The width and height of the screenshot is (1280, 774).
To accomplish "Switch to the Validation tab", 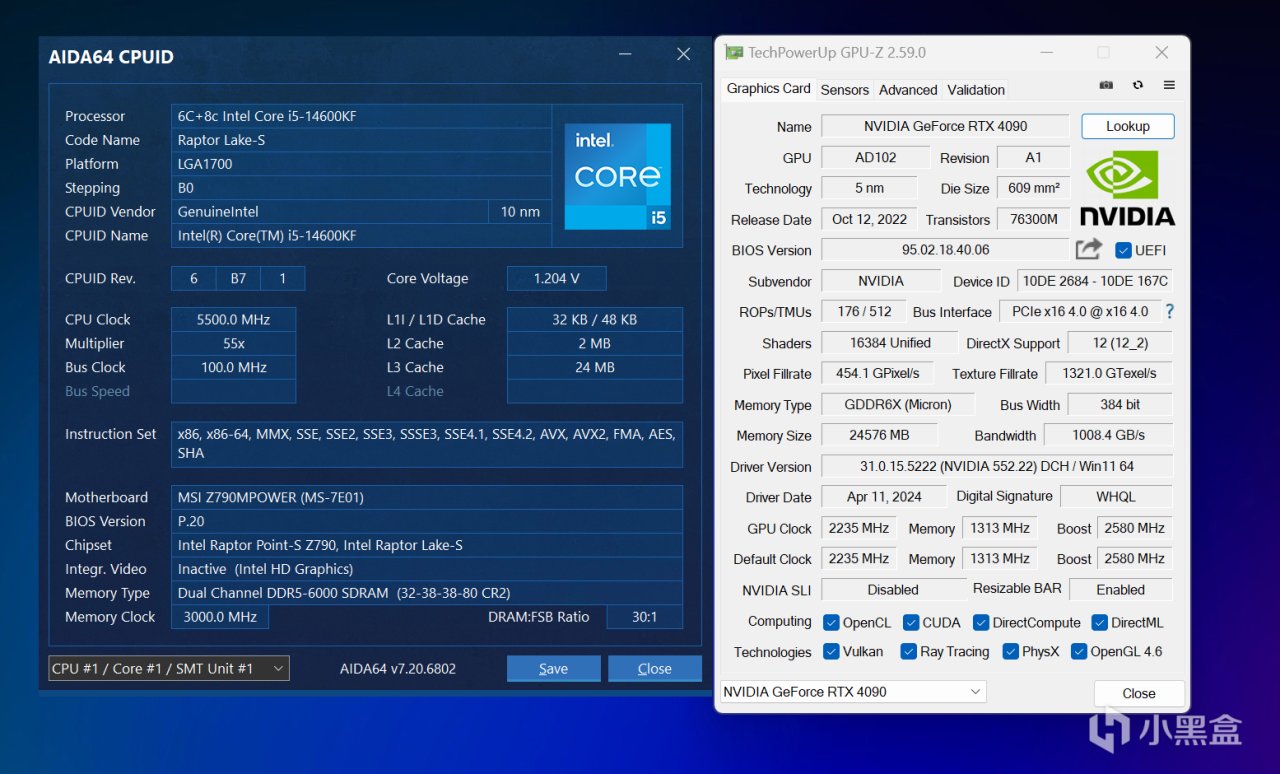I will pos(976,90).
